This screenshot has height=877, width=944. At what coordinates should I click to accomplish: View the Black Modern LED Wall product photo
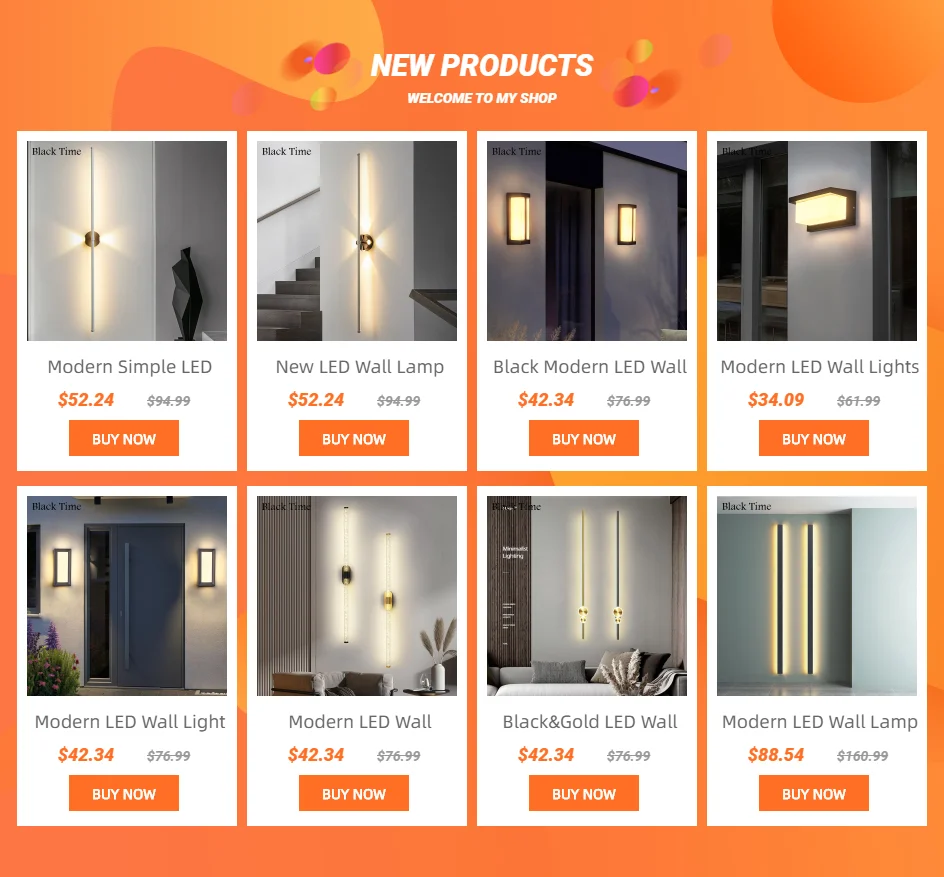587,241
